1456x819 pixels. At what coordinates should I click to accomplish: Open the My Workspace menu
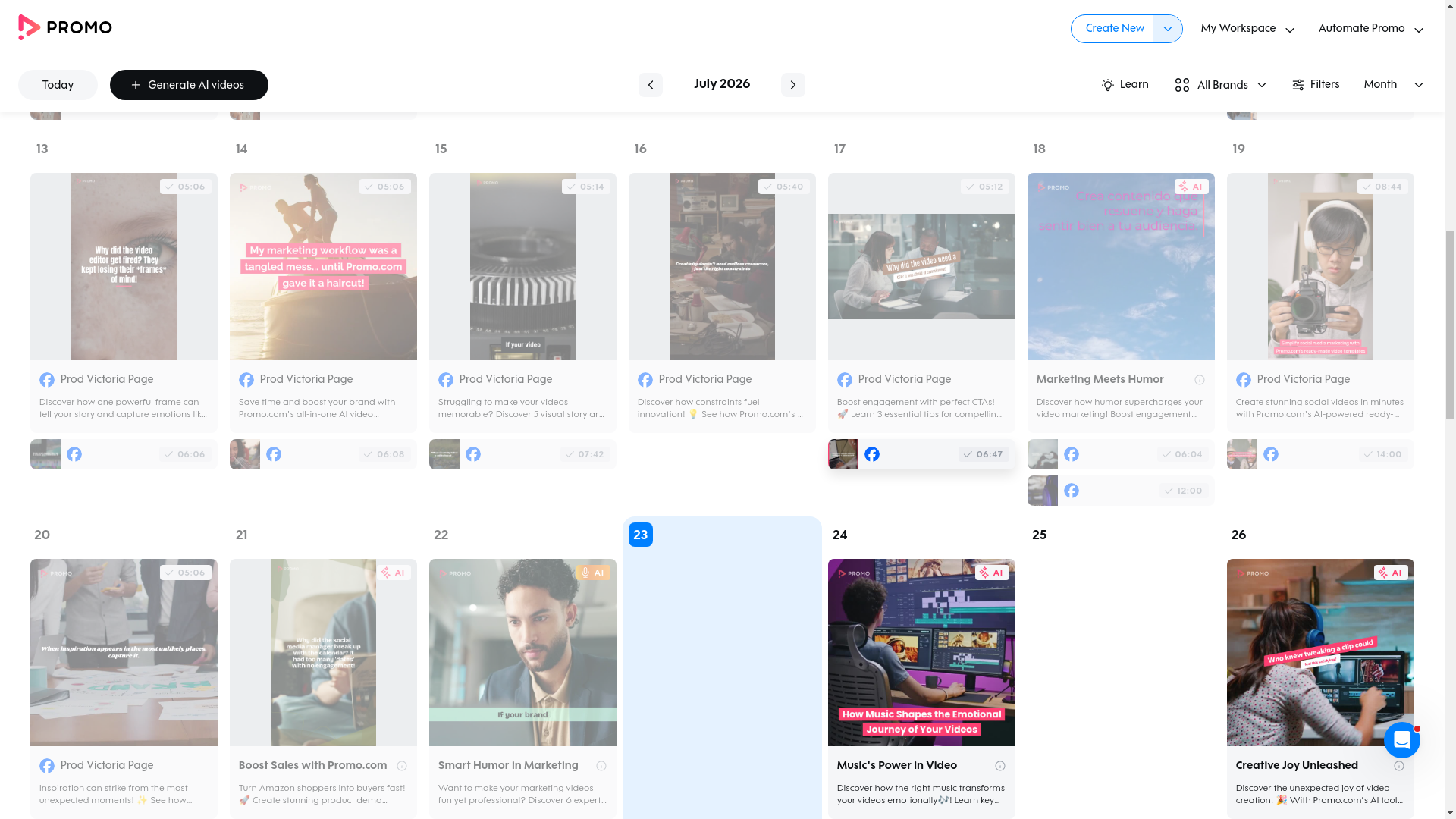click(x=1247, y=29)
